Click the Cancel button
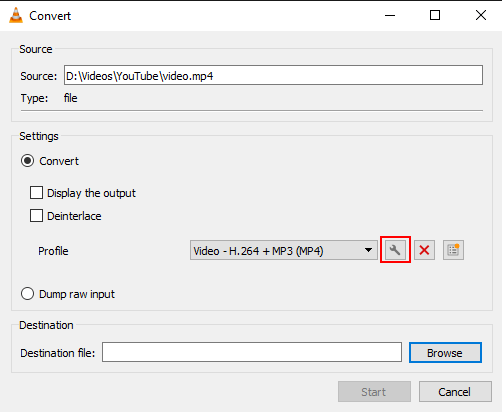This screenshot has width=502, height=412. pos(455,392)
